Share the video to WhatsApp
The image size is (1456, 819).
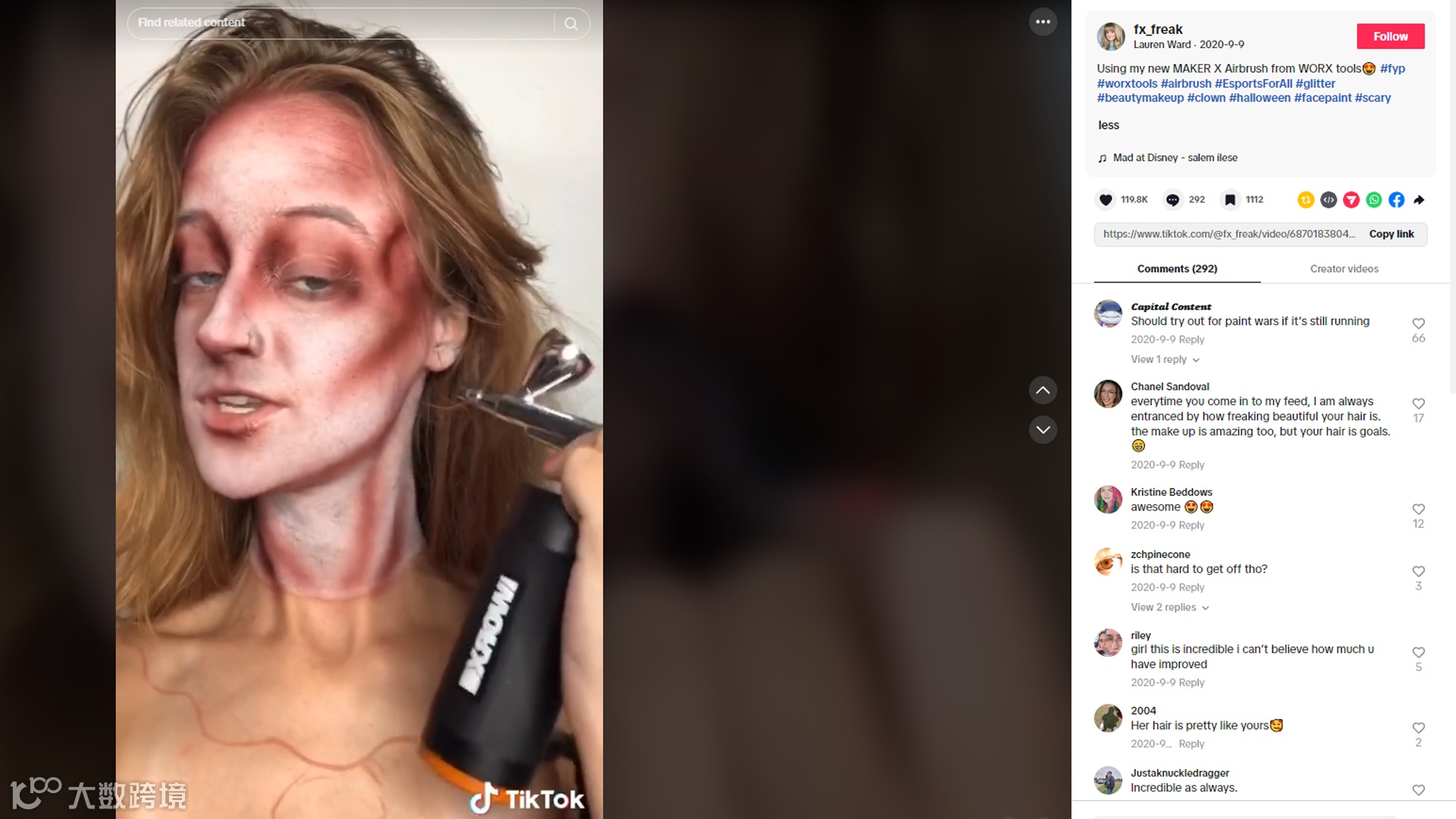click(1373, 199)
